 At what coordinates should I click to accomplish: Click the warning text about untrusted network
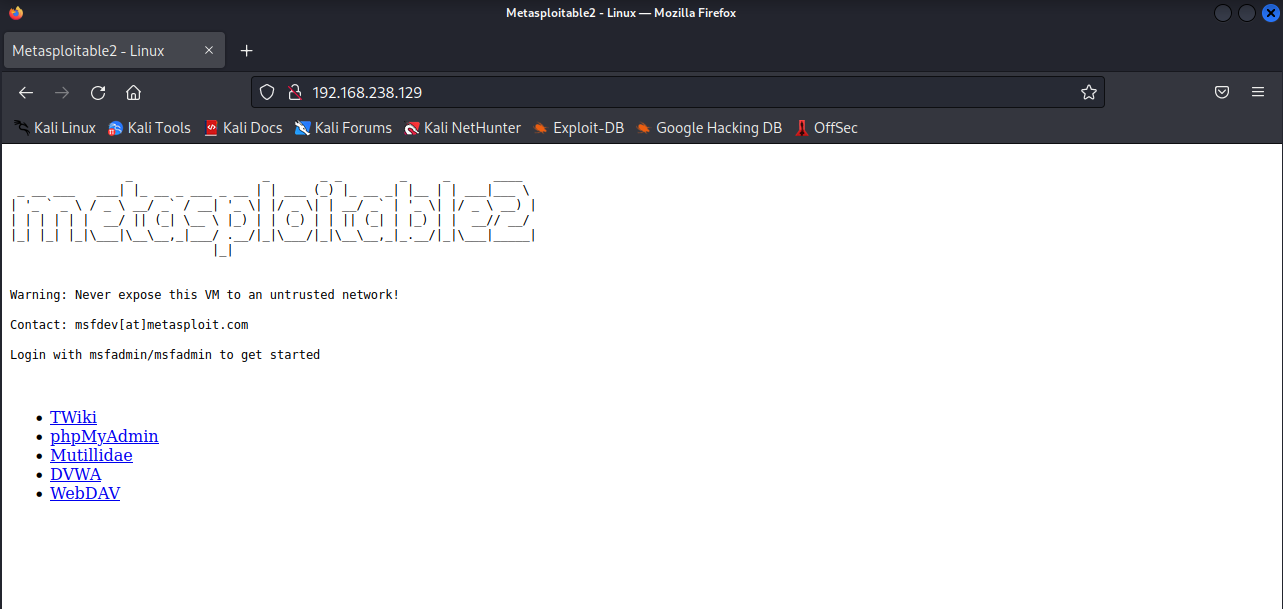click(204, 295)
